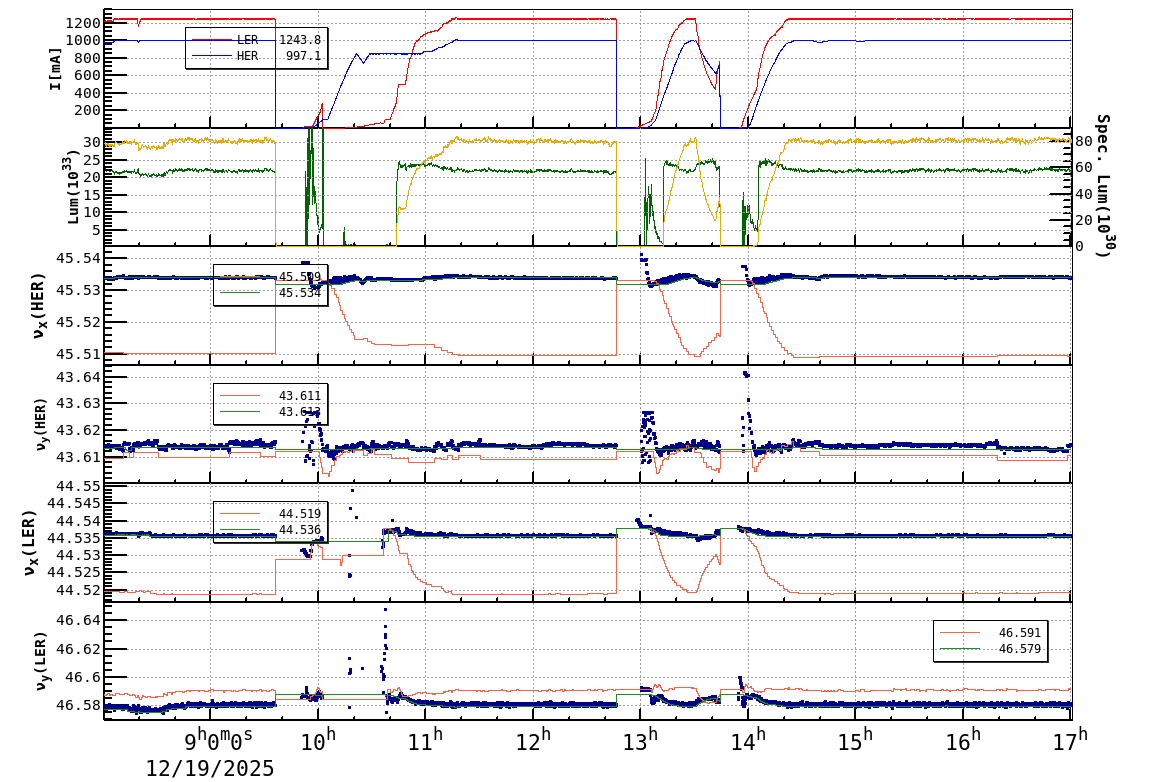Click the νx(LER) axis label
Viewport: 1154px width, 782px height.
30,543
